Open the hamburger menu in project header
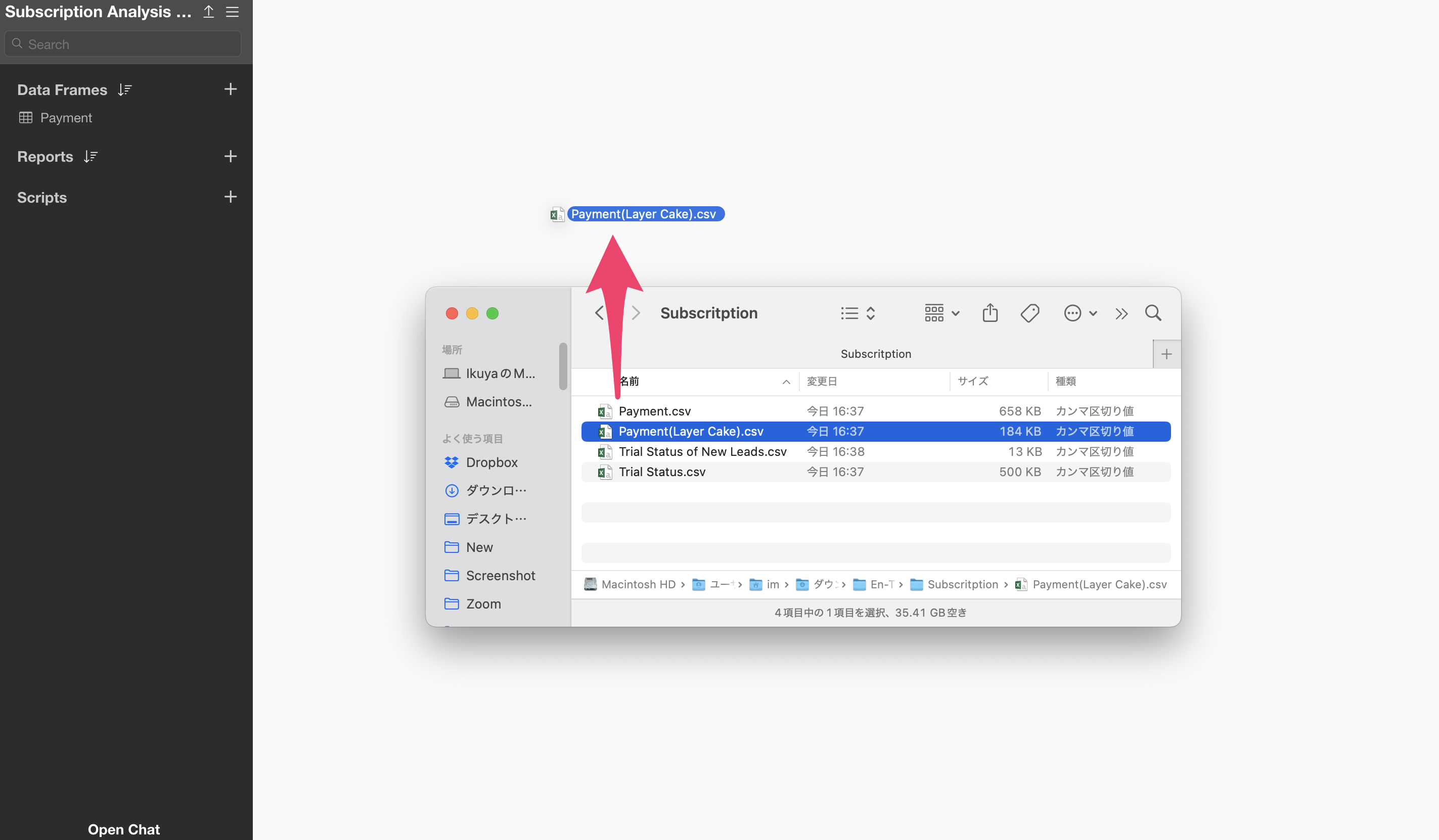This screenshot has width=1439, height=840. point(232,12)
